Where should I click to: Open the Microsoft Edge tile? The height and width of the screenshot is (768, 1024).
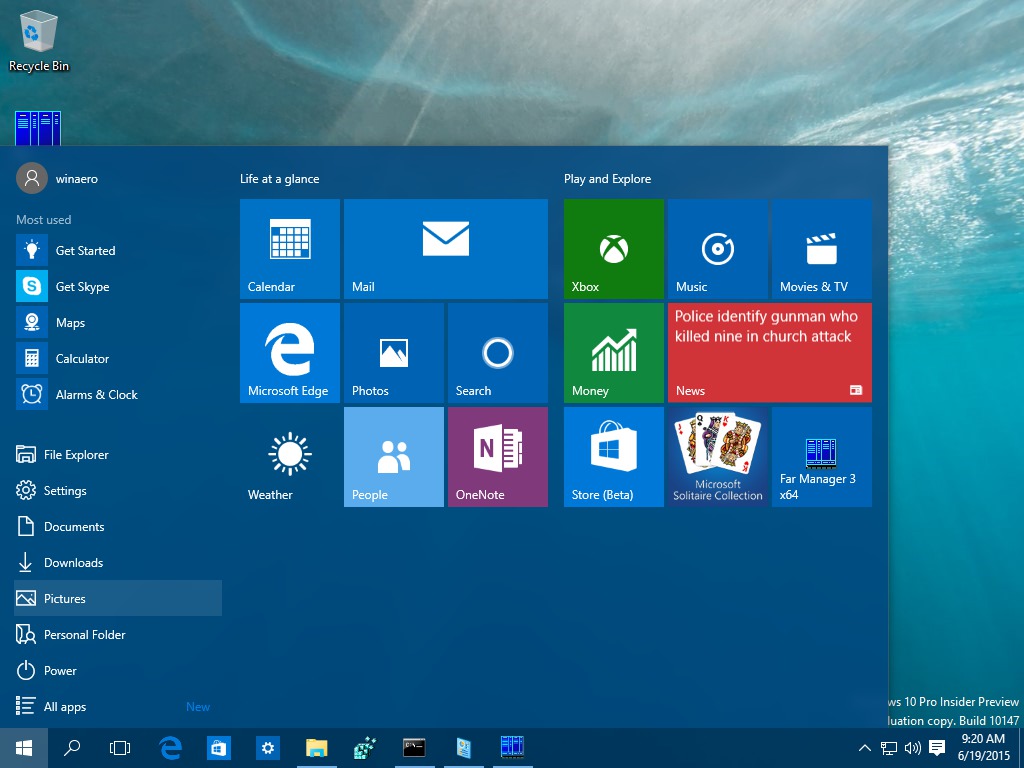coord(289,352)
